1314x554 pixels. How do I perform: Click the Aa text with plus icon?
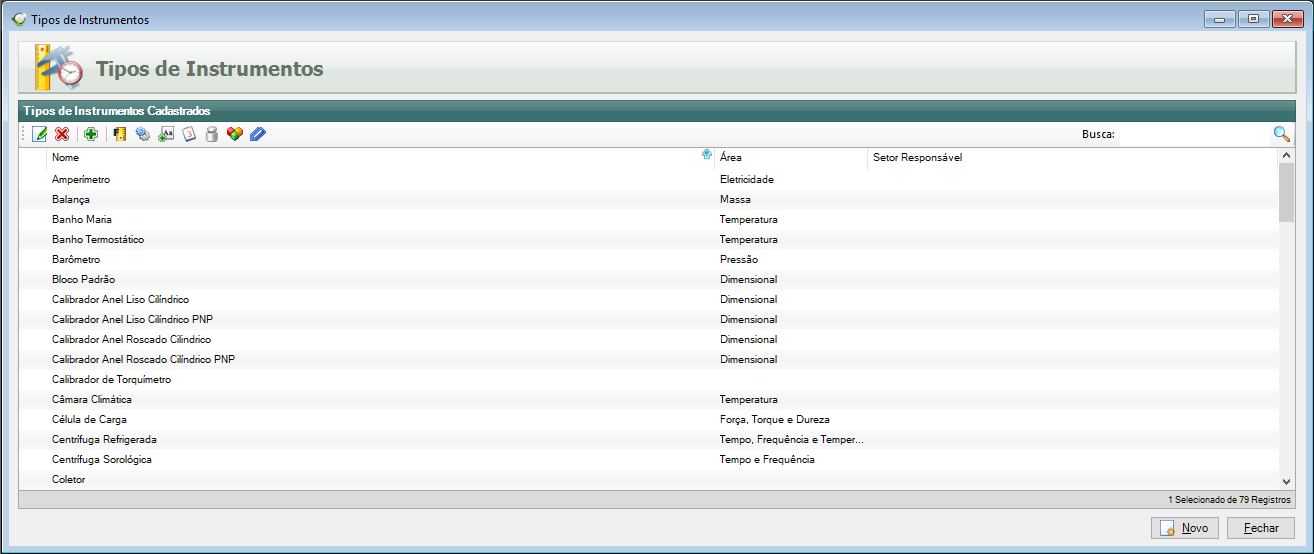click(x=166, y=134)
